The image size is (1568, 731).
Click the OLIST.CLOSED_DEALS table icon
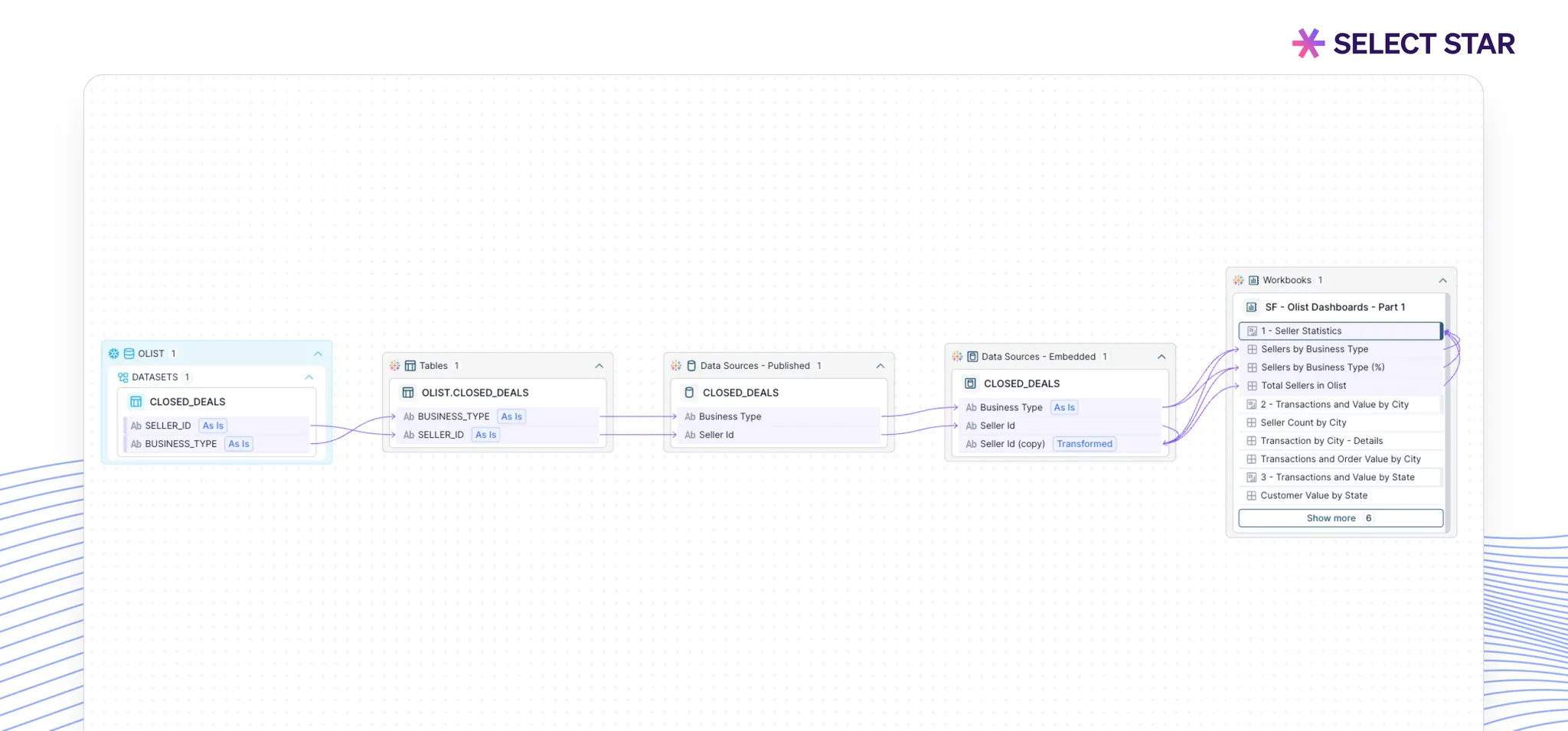pos(408,393)
